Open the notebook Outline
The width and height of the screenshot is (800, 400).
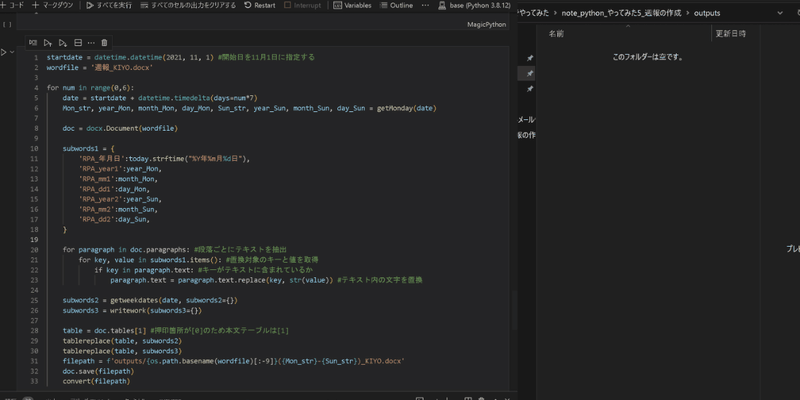396,5
